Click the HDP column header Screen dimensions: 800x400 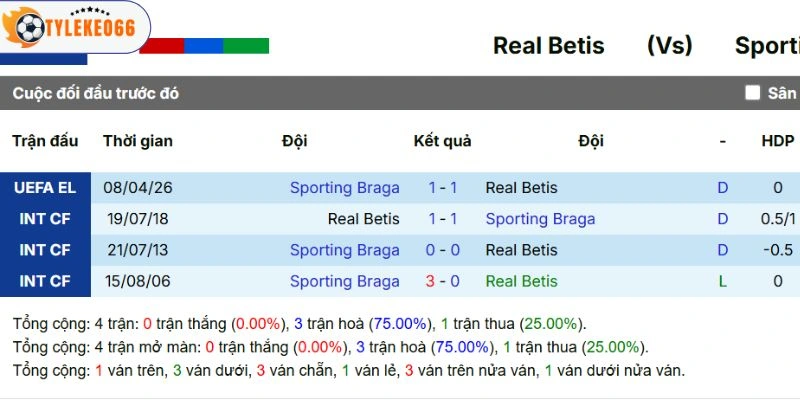pyautogui.click(x=777, y=141)
